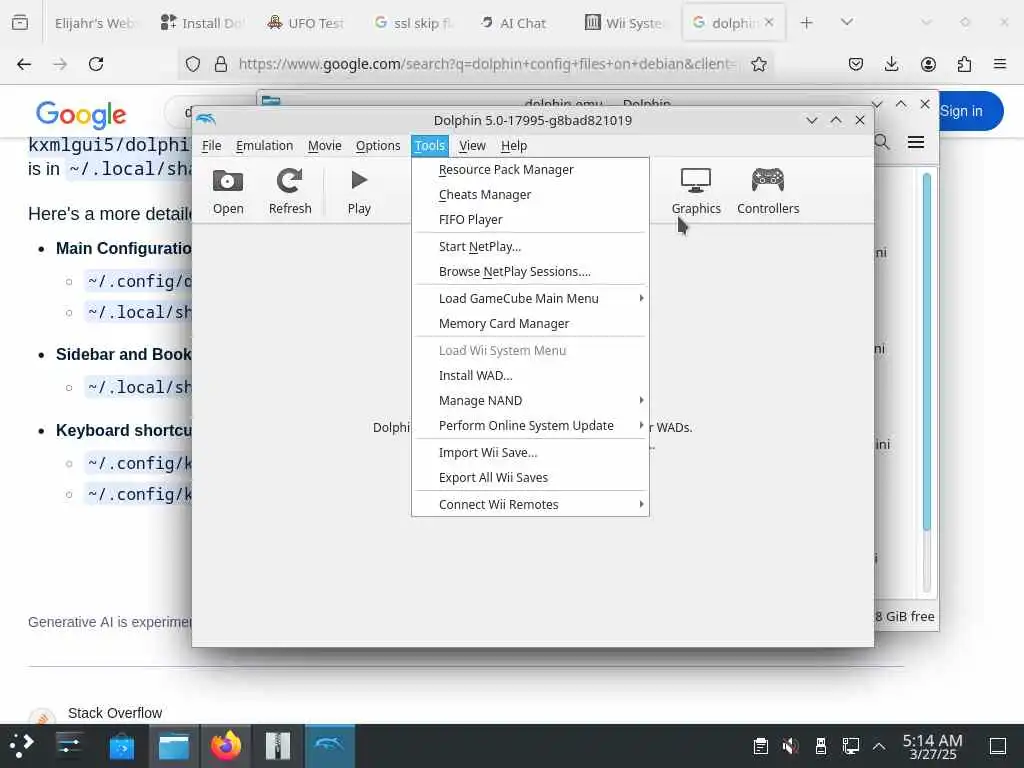Open the KDE application launcher
This screenshot has height=768, width=1024.
[x=22, y=746]
